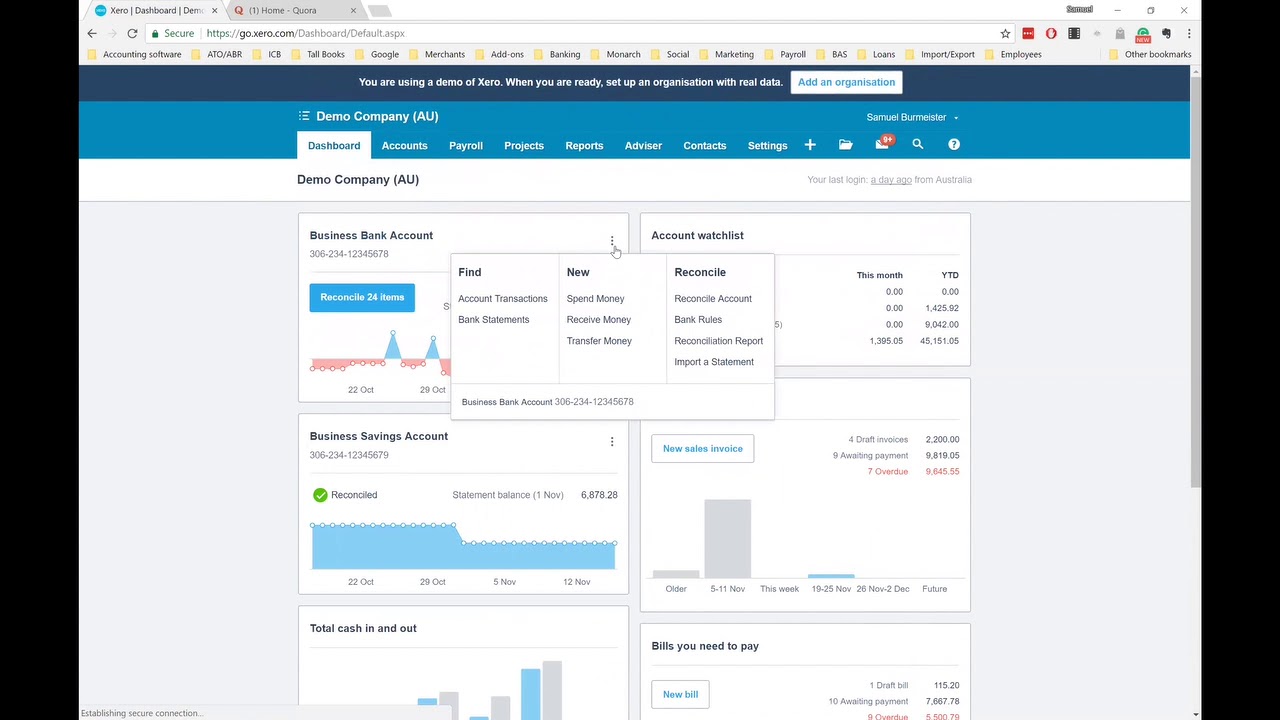Click the 'a day ago' last login link
1280x720 pixels.
(x=891, y=180)
